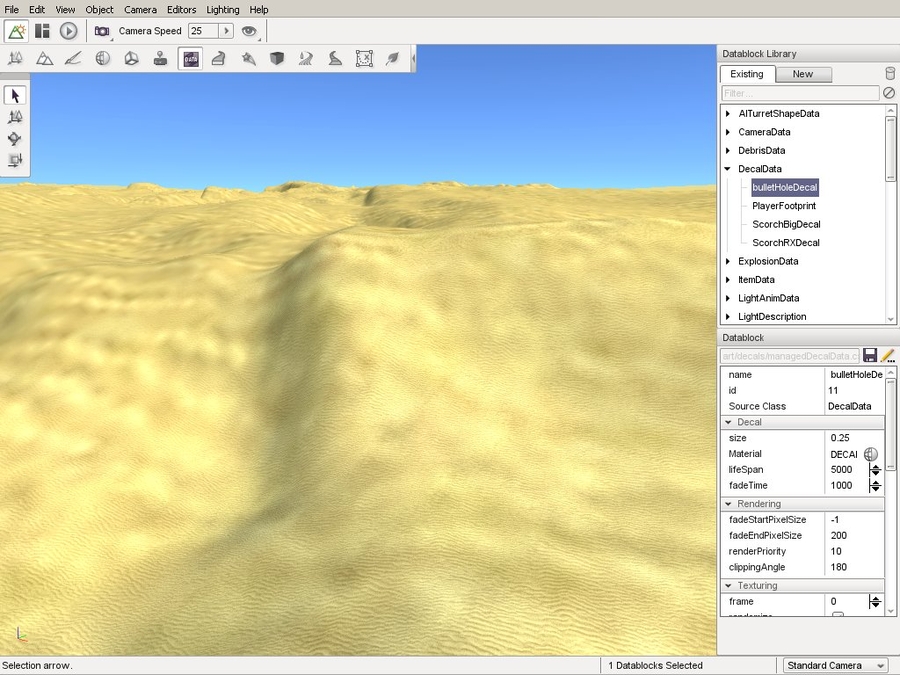
Task: Open the Mission Area editor icon
Action: (364, 59)
